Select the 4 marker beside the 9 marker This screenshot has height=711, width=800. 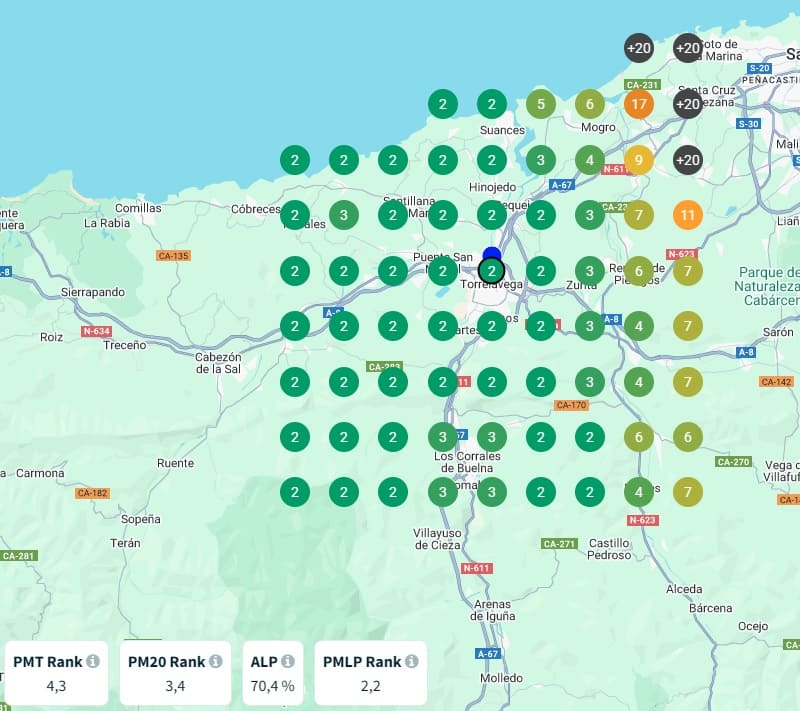(x=590, y=160)
